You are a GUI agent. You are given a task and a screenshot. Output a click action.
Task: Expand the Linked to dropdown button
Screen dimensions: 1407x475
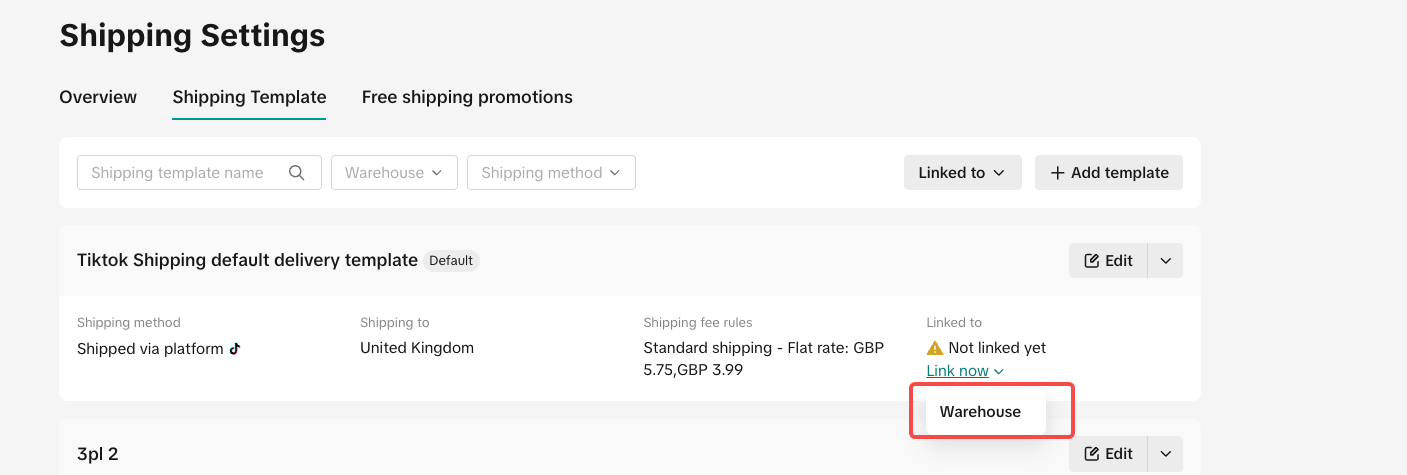[961, 172]
